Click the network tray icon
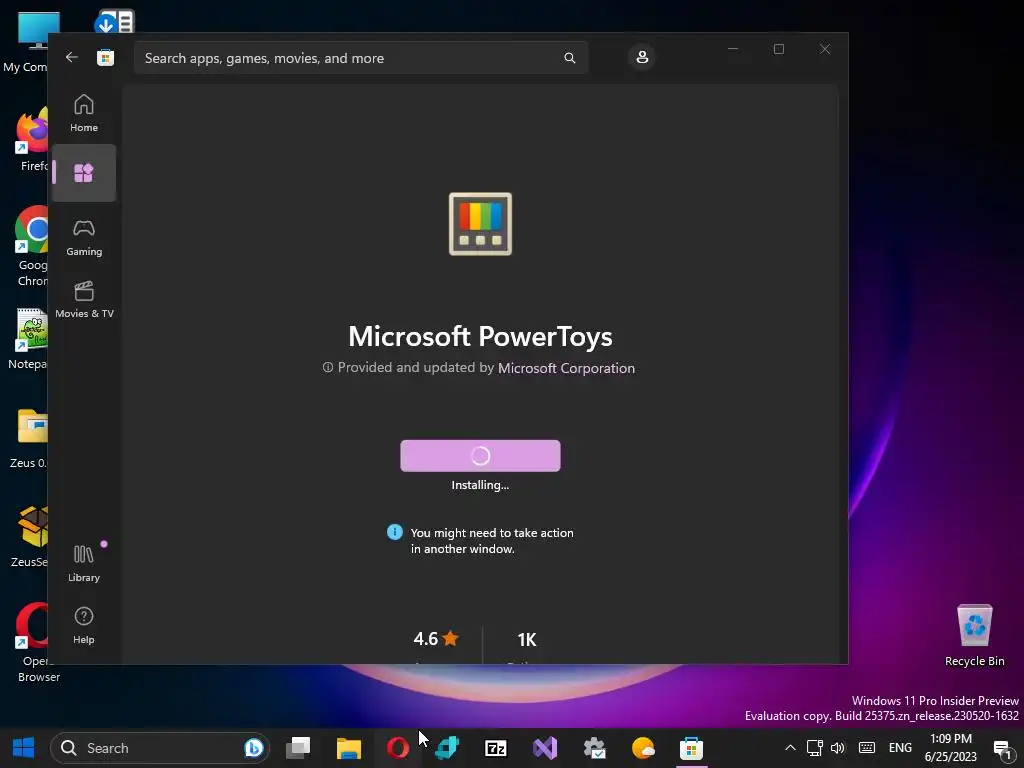 (814, 748)
